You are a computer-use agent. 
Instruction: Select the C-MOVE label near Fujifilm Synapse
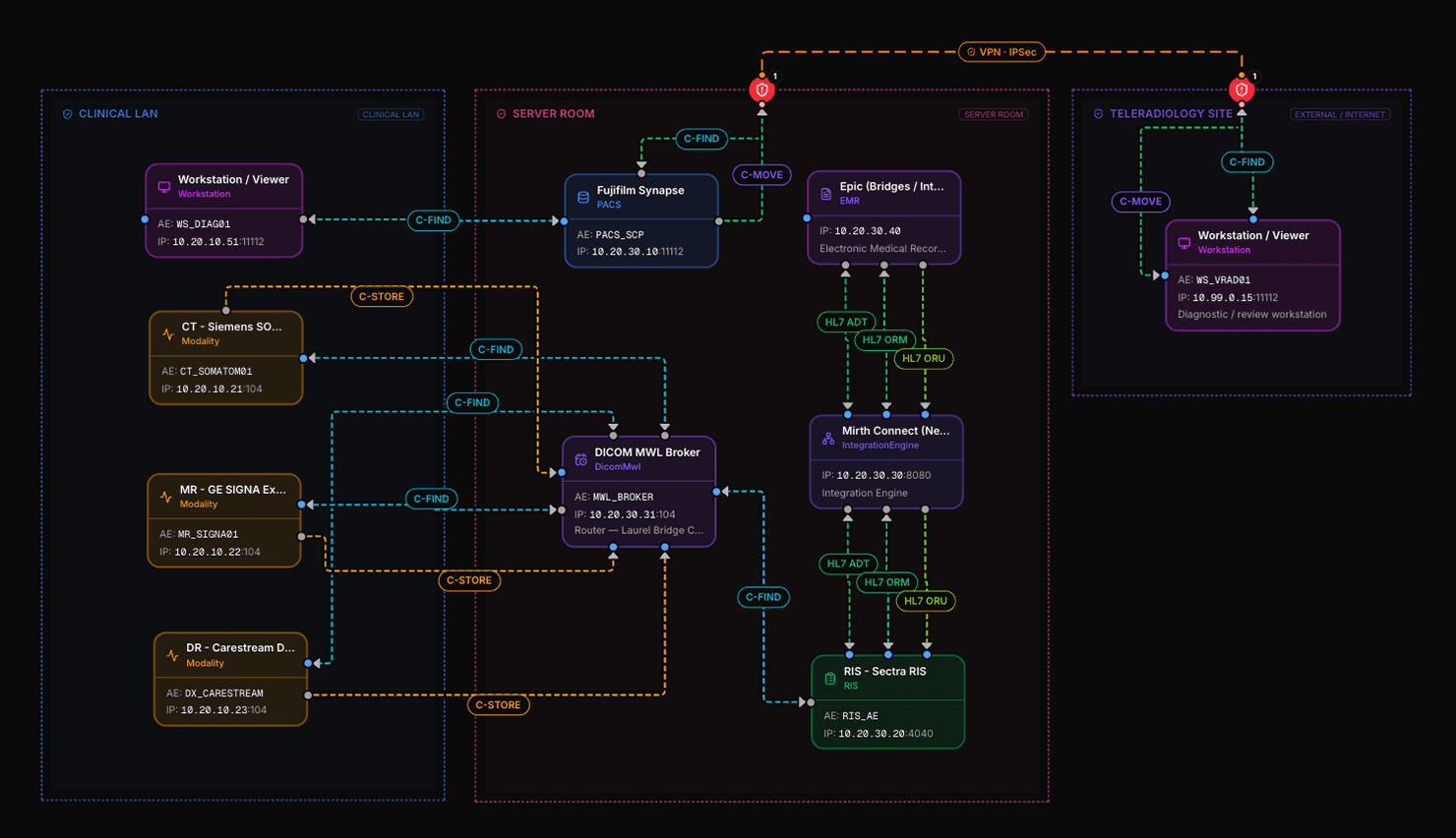761,175
